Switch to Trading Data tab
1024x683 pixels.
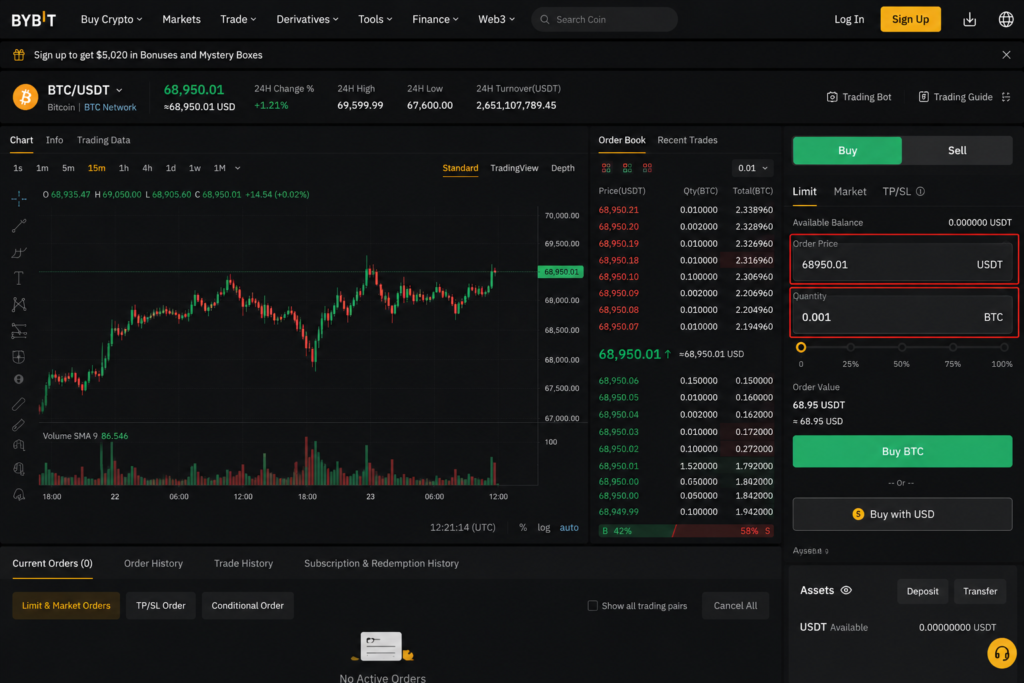click(103, 140)
